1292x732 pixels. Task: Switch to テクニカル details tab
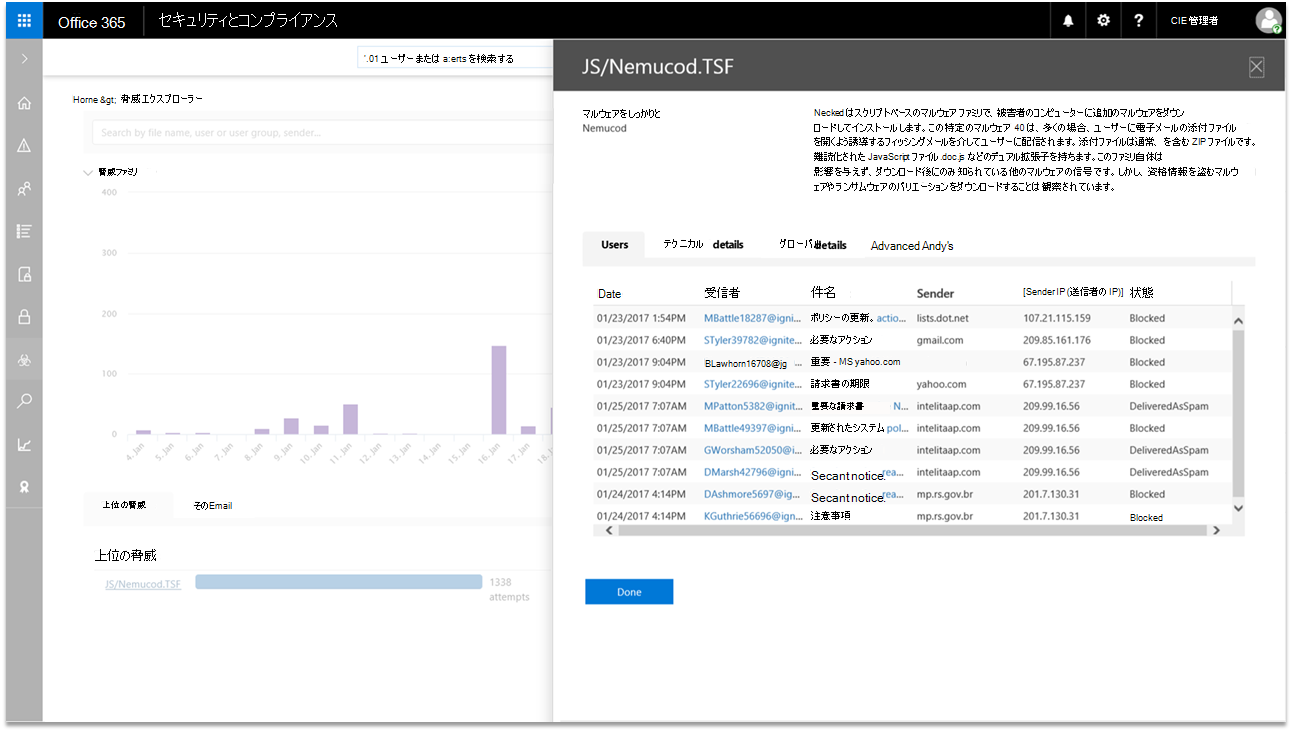(x=704, y=245)
